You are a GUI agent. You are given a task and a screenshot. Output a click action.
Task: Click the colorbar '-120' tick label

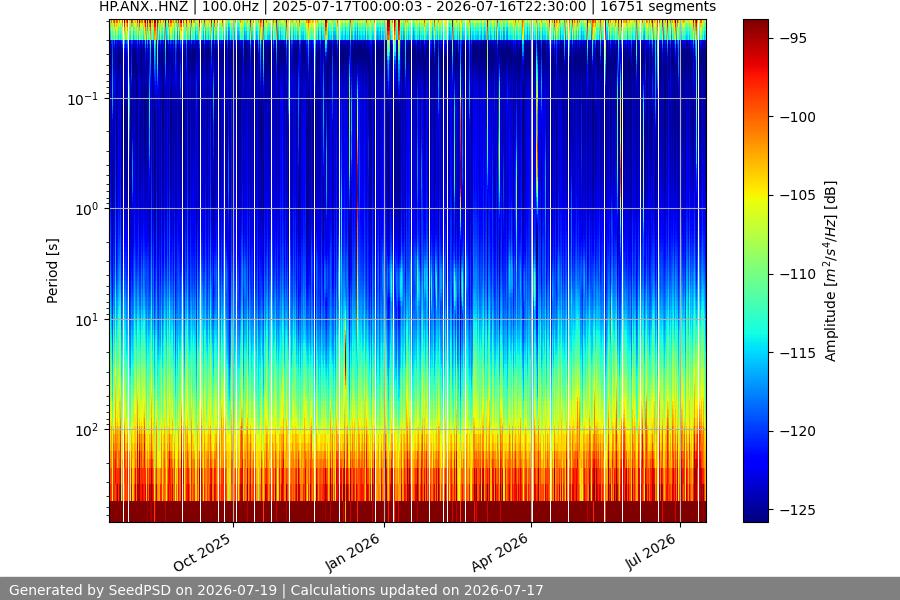point(798,431)
